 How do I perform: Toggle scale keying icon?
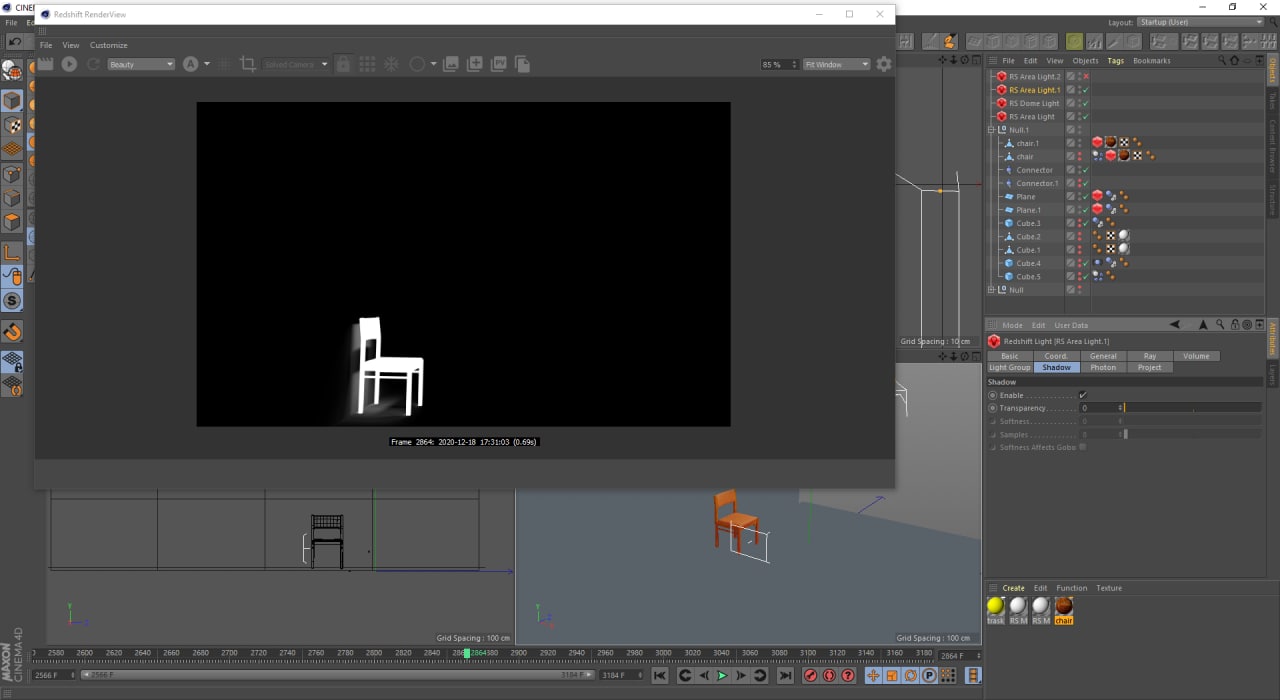(x=892, y=676)
